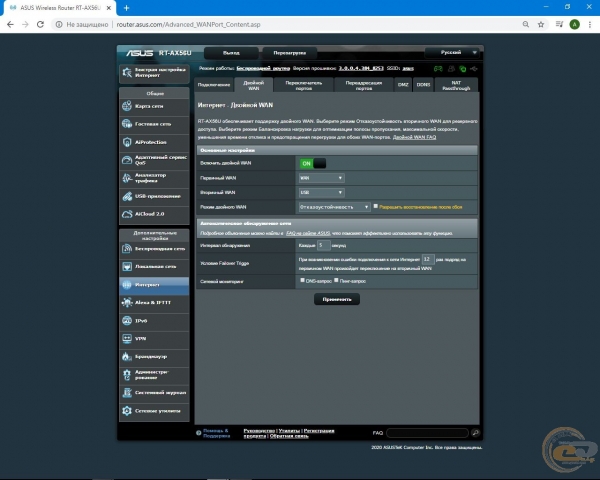Open Adaptive QoS gauge icon
The width and height of the screenshot is (600, 480).
coord(127,160)
